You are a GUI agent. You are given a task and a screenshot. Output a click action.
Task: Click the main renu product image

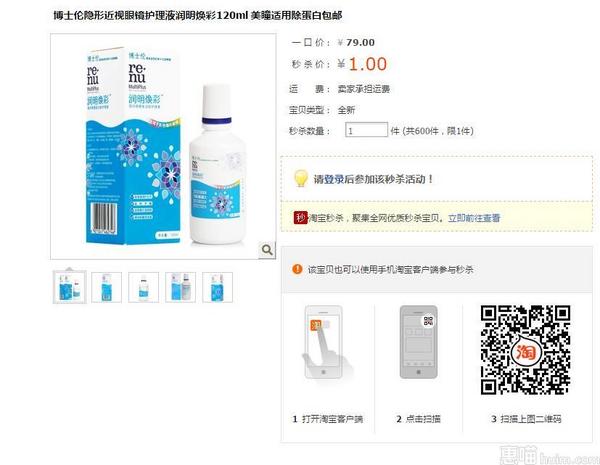tap(163, 147)
